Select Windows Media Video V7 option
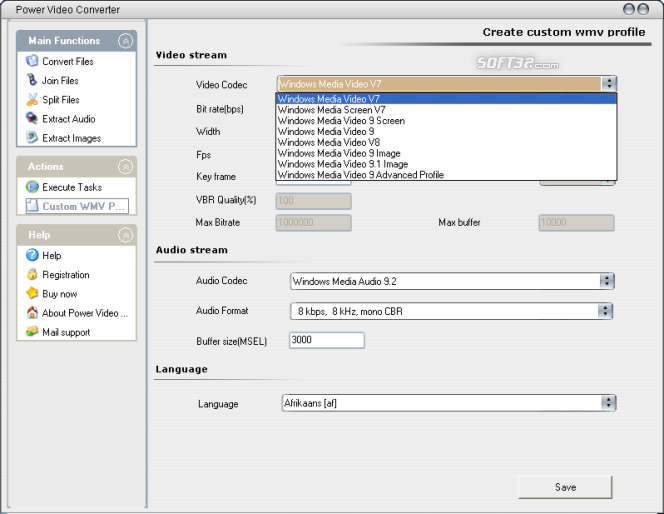The image size is (664, 514). click(x=446, y=99)
